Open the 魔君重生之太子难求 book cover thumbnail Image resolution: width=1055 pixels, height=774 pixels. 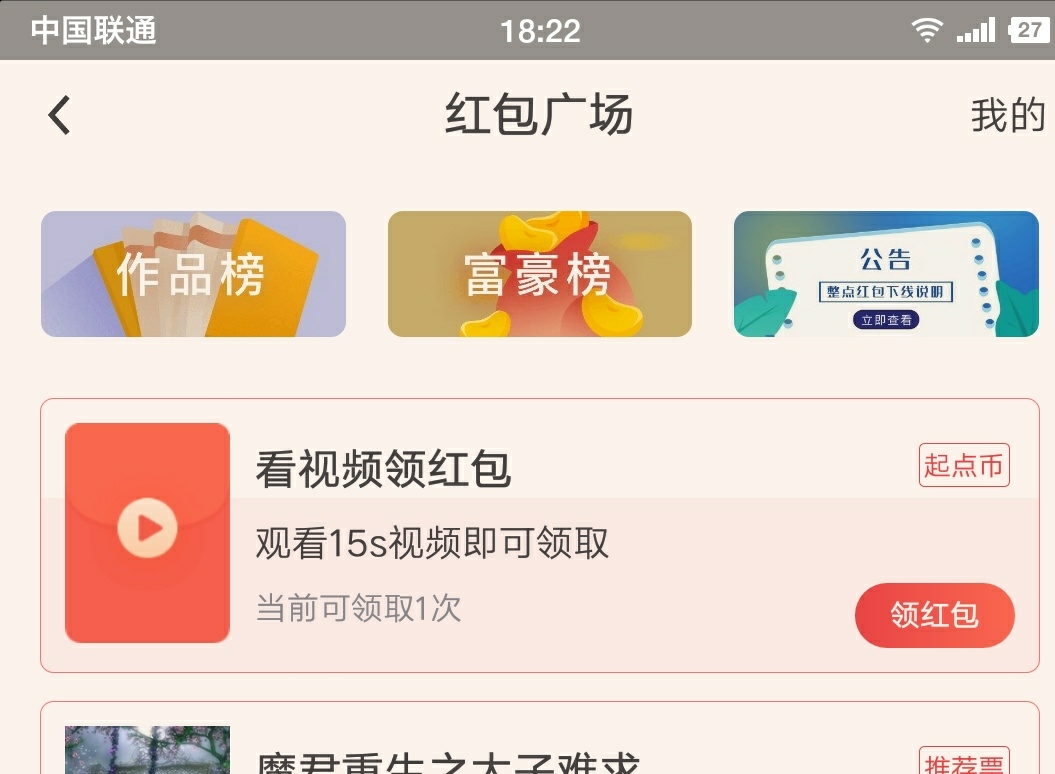pyautogui.click(x=147, y=750)
